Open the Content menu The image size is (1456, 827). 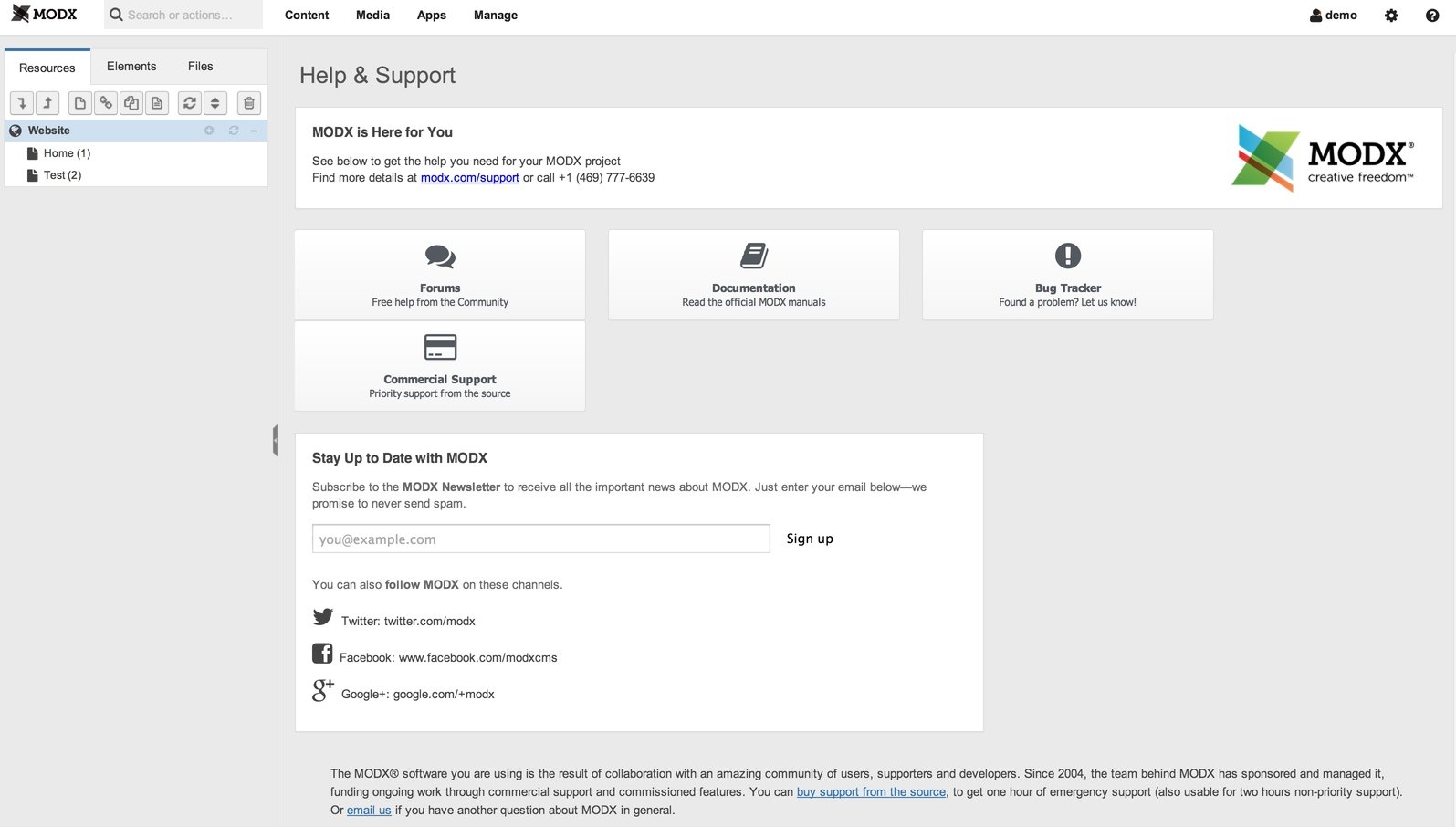[x=307, y=16]
